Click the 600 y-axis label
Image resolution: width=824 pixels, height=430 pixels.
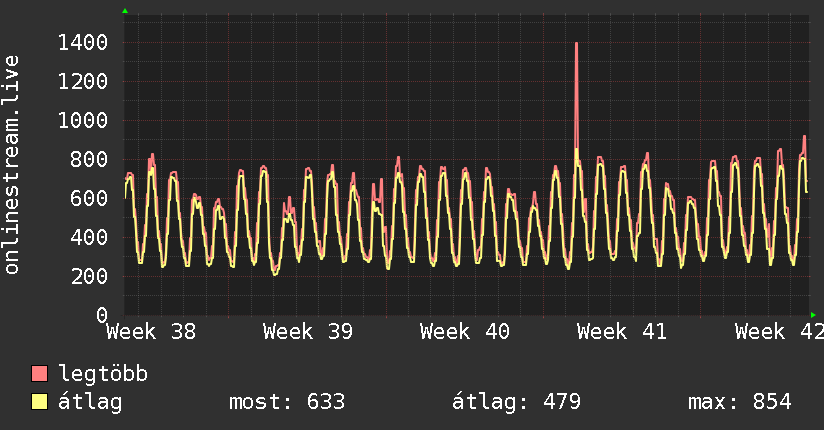(x=89, y=198)
